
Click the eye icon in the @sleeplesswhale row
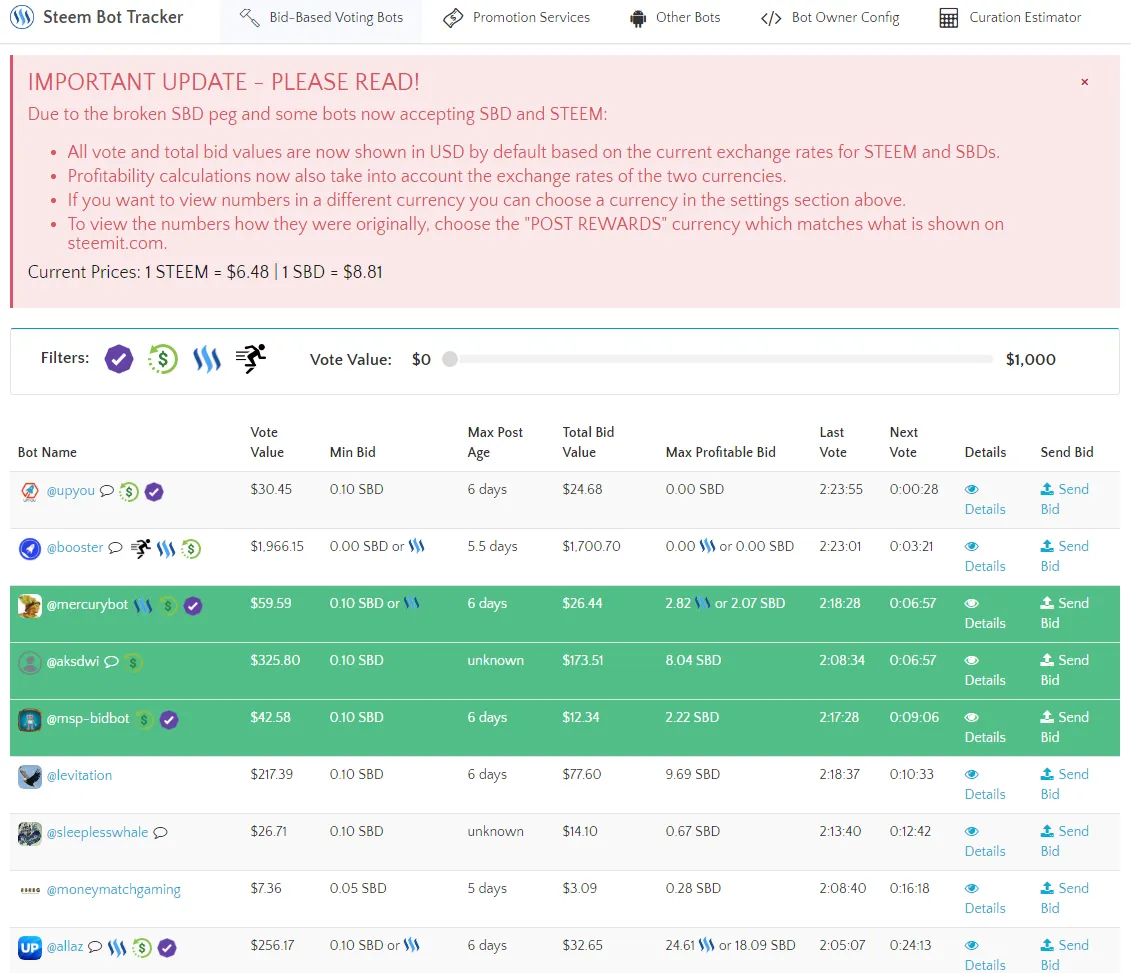click(x=972, y=832)
